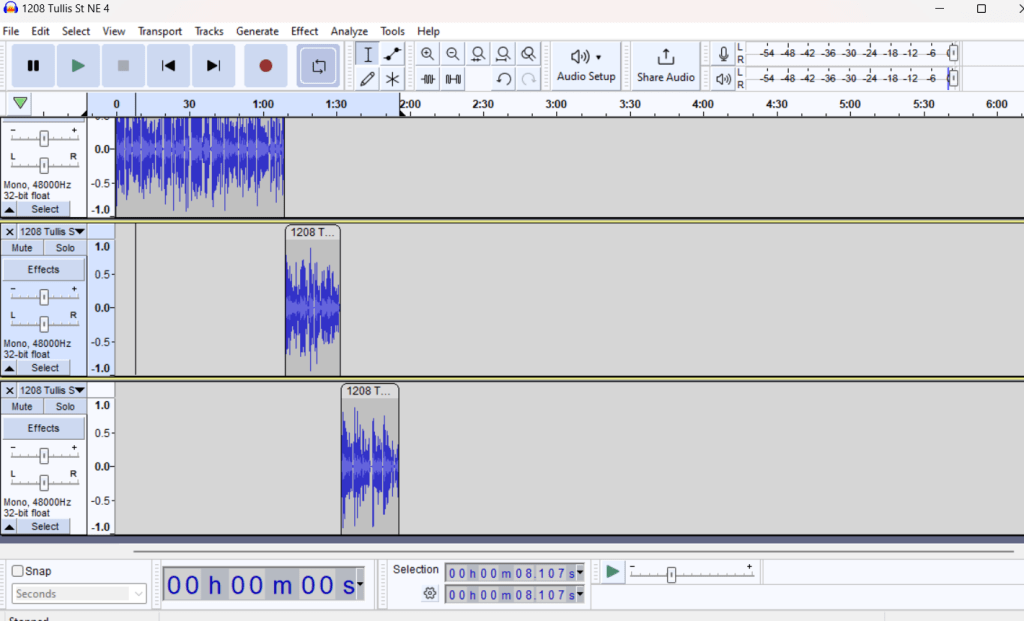This screenshot has height=621, width=1024.
Task: Trim audio outside the selection
Action: (428, 79)
